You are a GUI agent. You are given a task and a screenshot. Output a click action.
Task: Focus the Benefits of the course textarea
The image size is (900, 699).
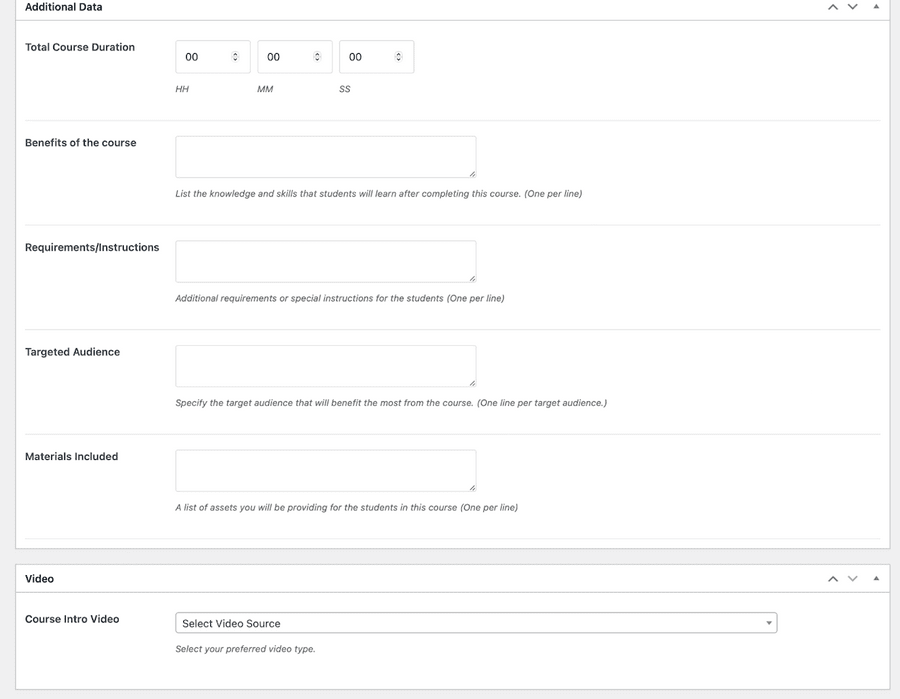tap(325, 157)
